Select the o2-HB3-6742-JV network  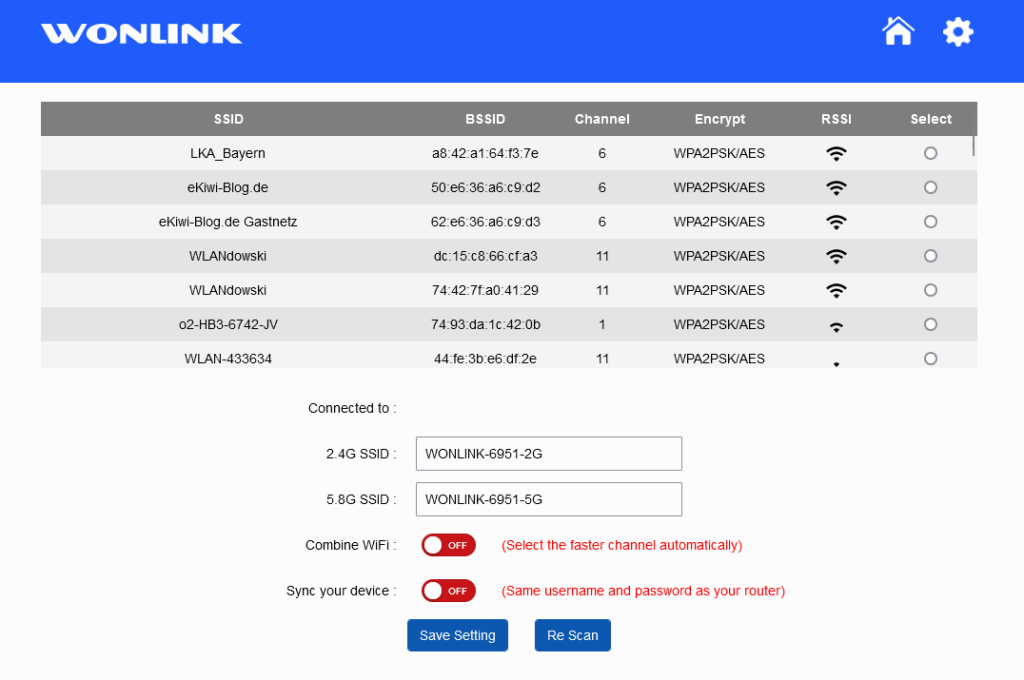pyautogui.click(x=930, y=323)
